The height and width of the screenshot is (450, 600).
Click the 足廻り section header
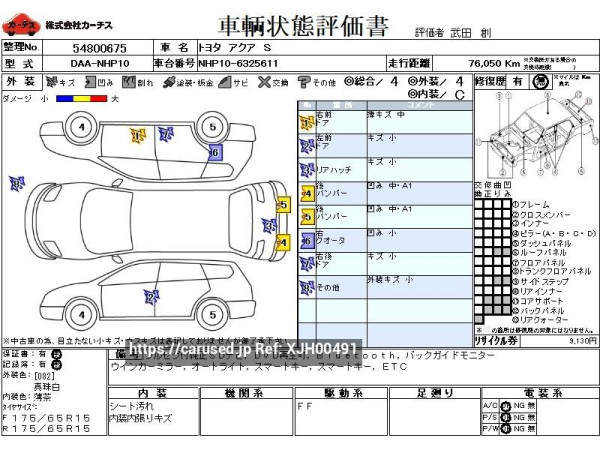435,393
